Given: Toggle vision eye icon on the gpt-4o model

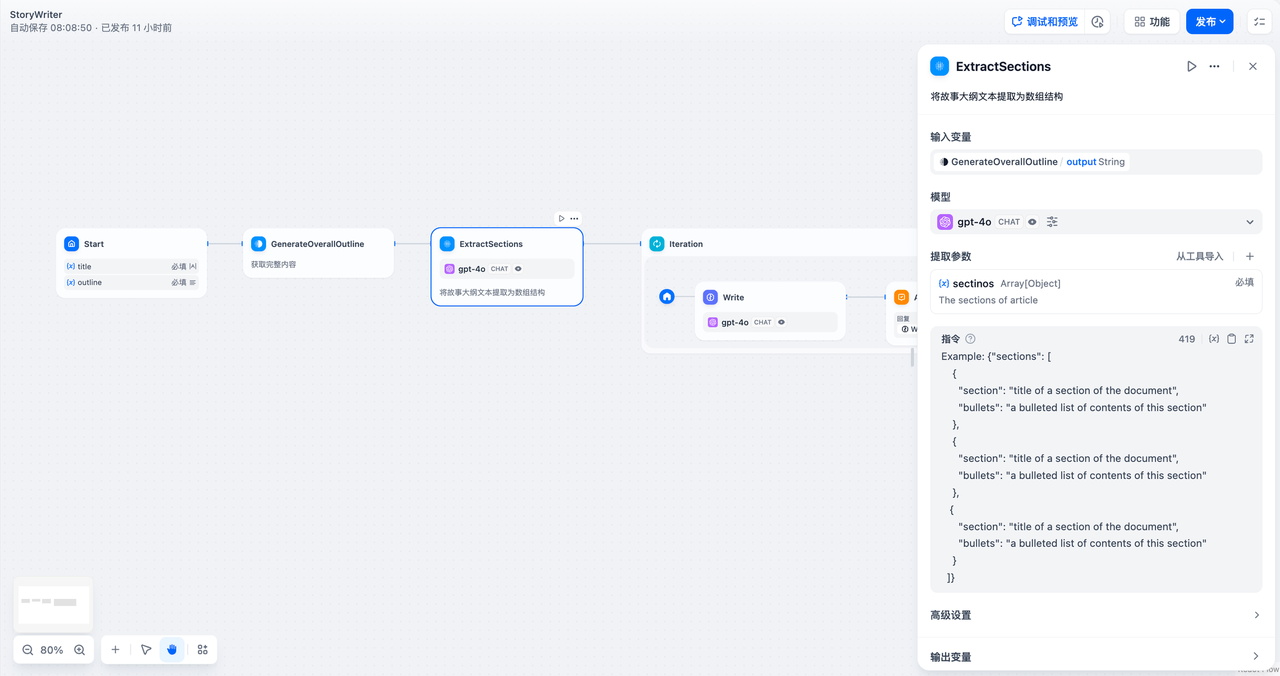Looking at the screenshot, I should (x=1031, y=221).
